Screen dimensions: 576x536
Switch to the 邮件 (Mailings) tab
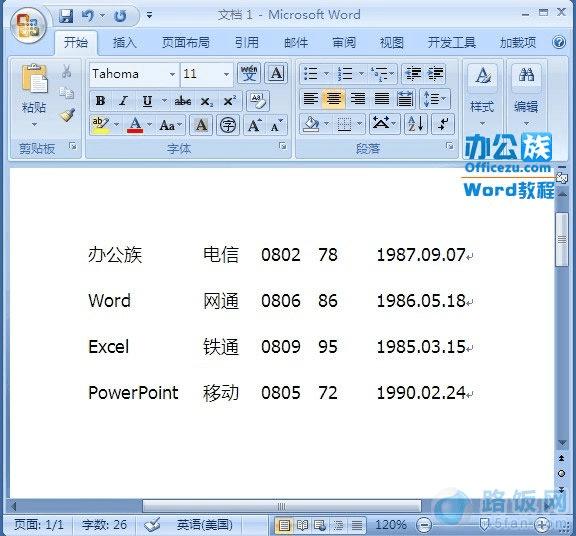296,43
